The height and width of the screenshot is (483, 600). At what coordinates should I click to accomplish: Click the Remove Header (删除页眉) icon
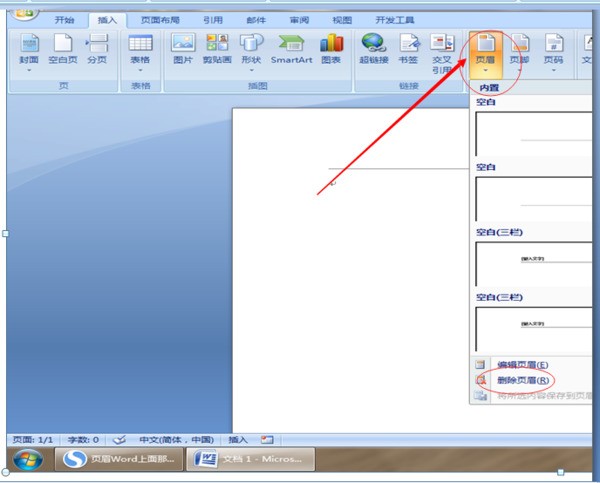click(480, 380)
